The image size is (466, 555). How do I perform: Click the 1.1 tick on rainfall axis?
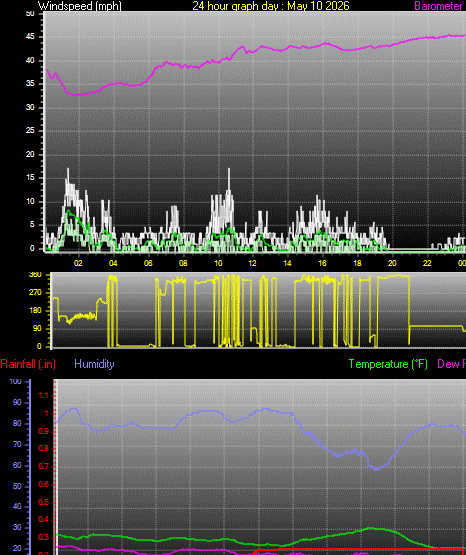click(44, 396)
